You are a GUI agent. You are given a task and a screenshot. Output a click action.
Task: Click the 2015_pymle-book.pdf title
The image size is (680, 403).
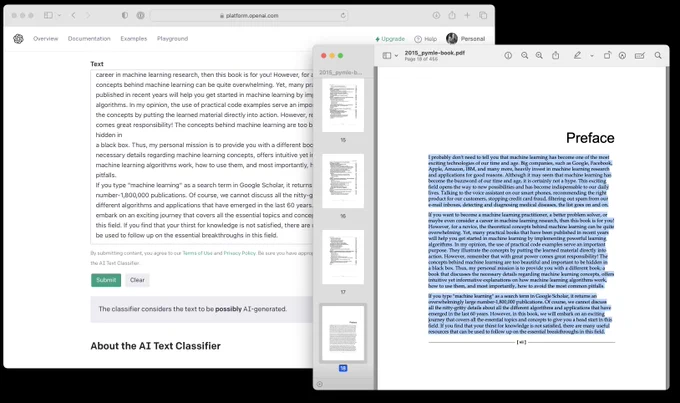pyautogui.click(x=435, y=53)
